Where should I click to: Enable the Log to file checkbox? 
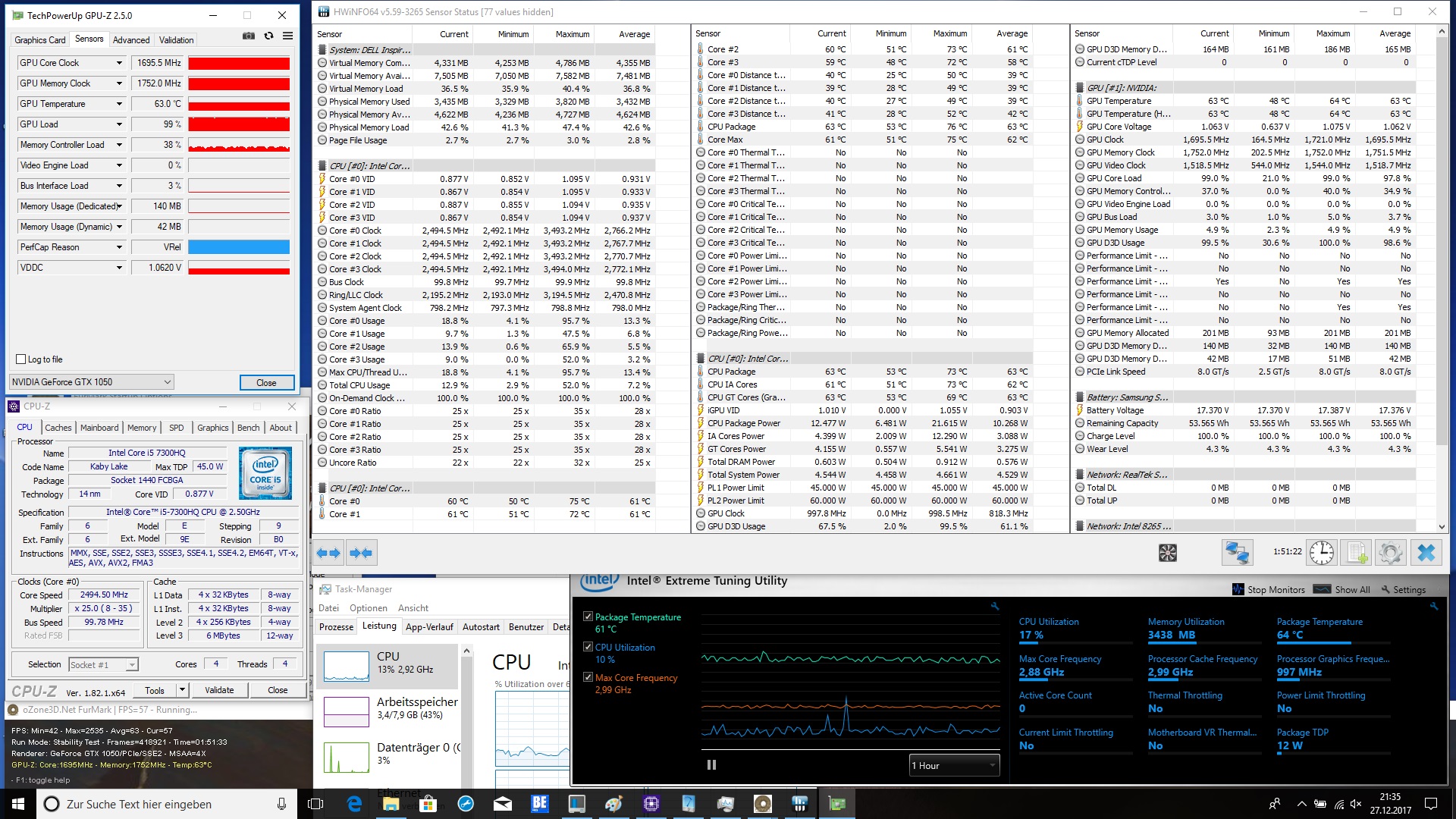tap(21, 359)
